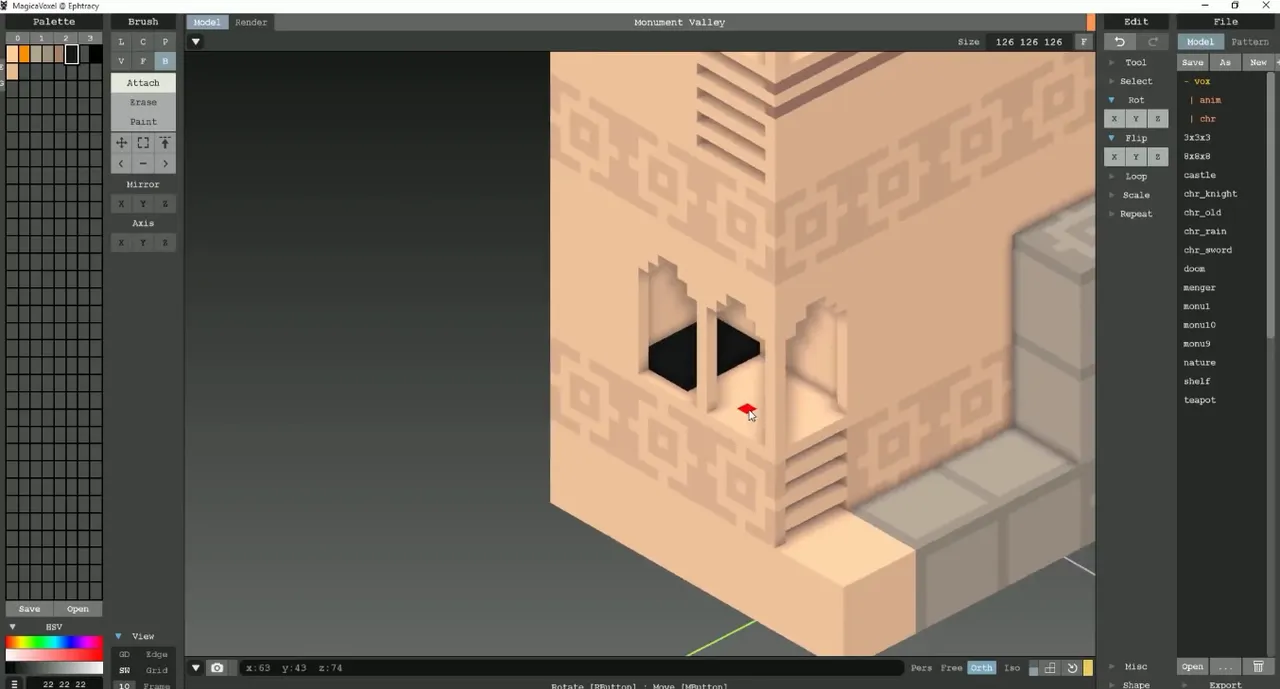The width and height of the screenshot is (1280, 689).
Task: Open the color menu icon under HSV sliders
Action: pyautogui.click(x=14, y=684)
